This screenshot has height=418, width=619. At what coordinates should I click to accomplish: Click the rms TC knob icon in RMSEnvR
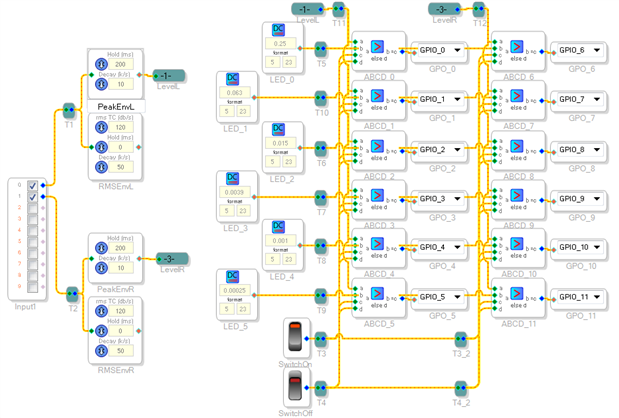pos(101,311)
